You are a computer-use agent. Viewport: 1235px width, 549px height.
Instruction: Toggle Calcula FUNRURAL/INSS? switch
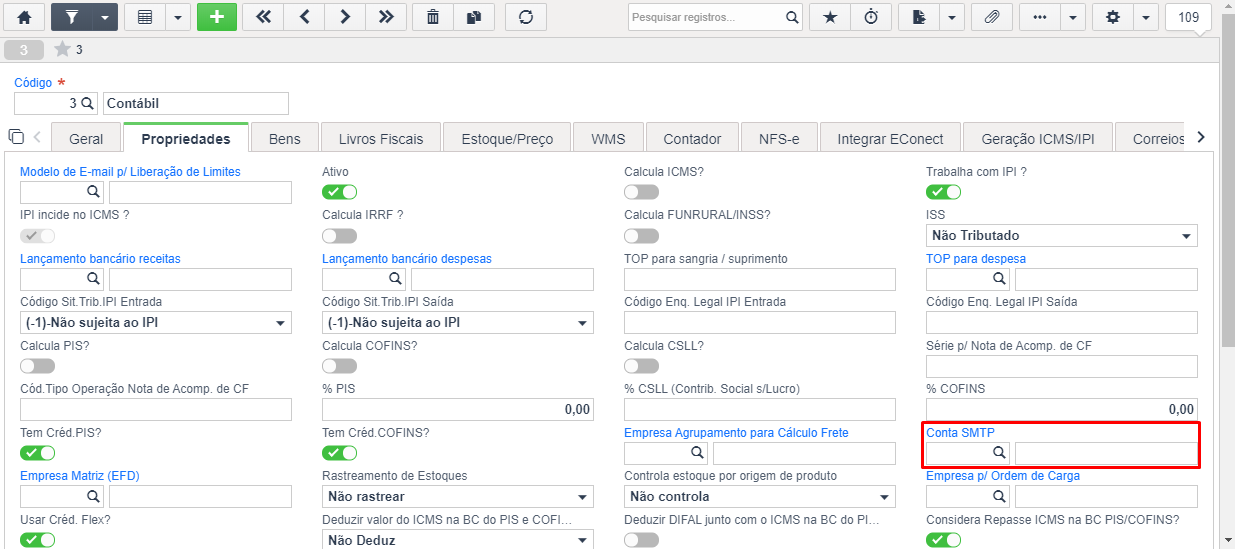(641, 236)
